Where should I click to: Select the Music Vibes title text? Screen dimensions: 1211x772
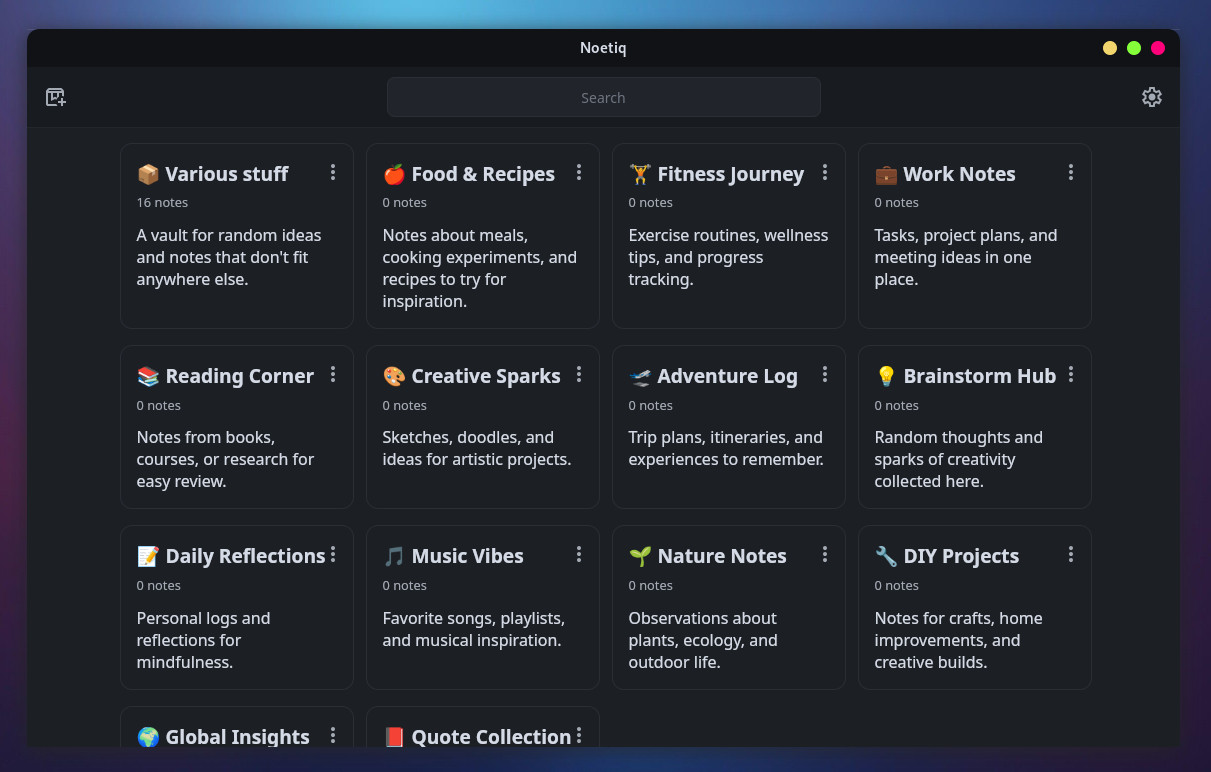(x=468, y=556)
